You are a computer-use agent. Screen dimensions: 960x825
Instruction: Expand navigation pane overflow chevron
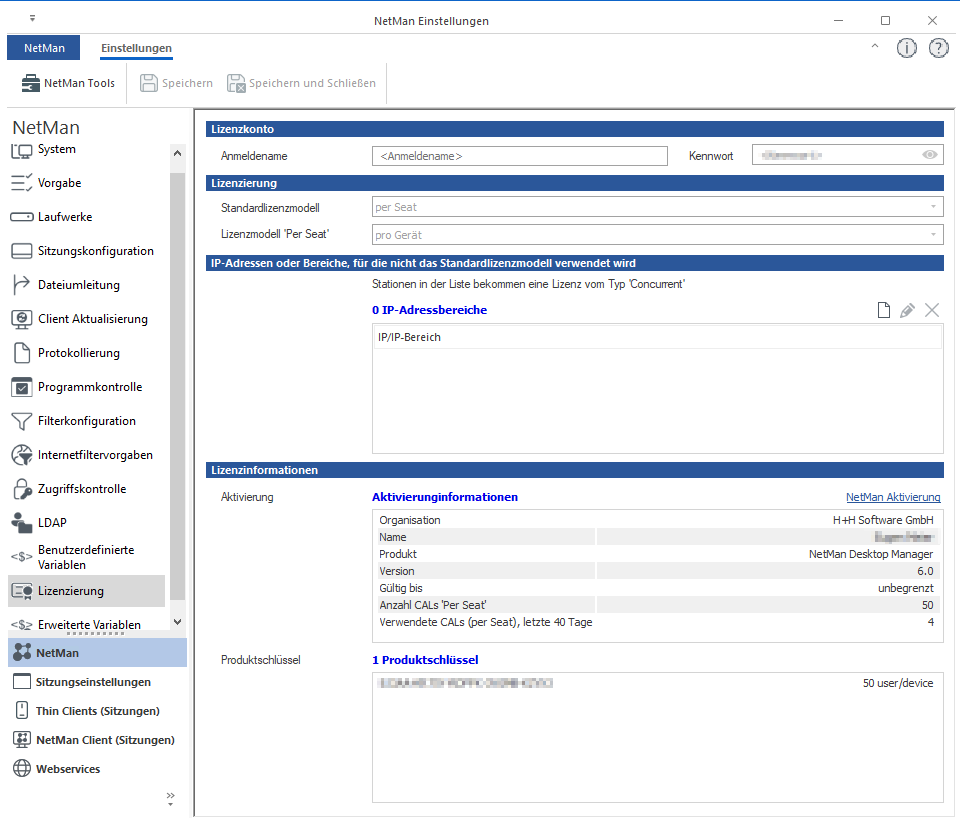pos(170,798)
